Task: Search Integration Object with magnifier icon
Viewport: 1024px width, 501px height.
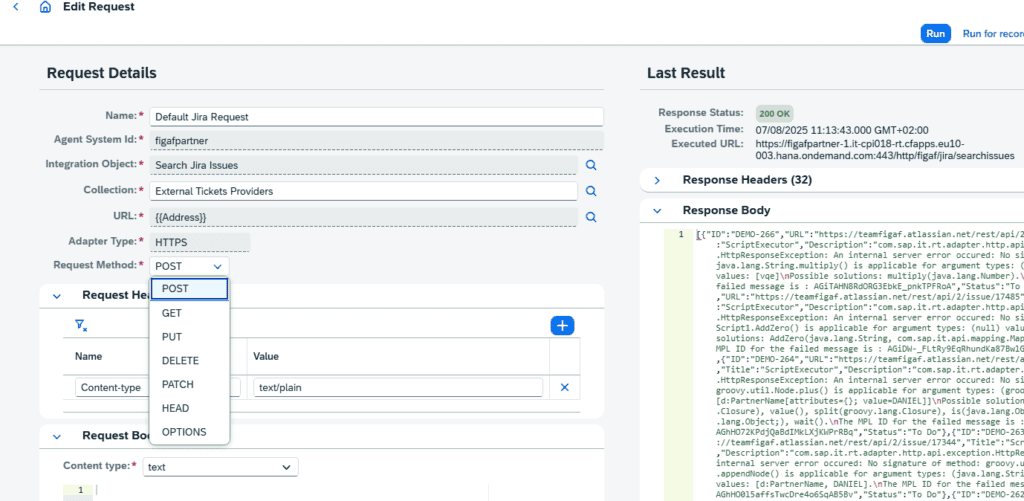Action: [x=591, y=165]
